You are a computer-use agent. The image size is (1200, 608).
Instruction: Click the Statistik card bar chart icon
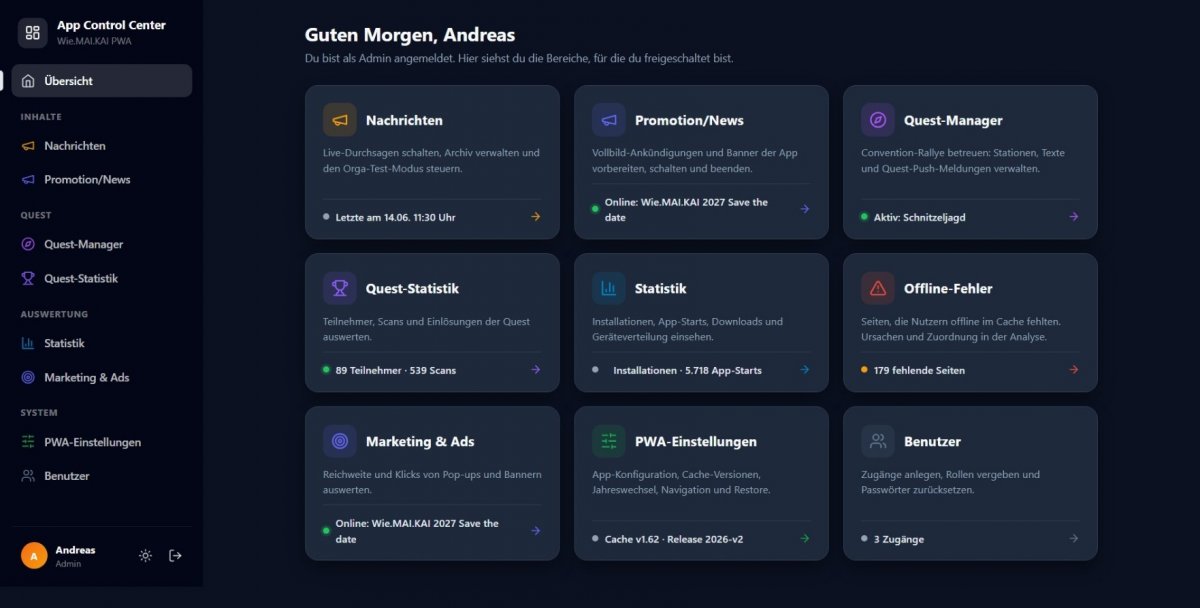coord(609,288)
